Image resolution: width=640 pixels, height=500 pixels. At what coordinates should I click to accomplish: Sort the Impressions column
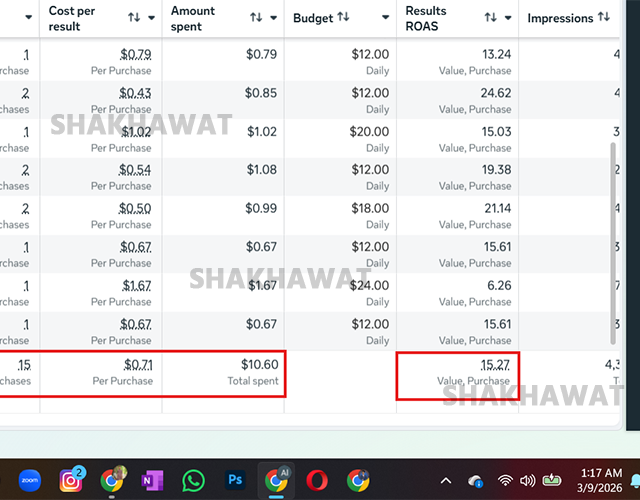603,18
